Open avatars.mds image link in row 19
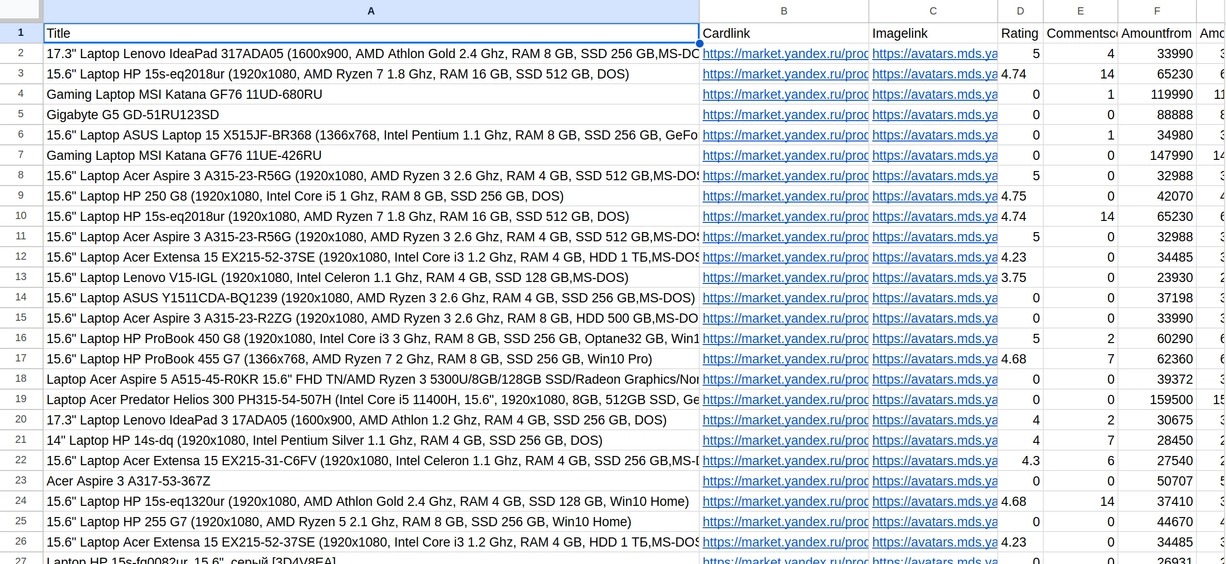This screenshot has width=1226, height=564. coord(934,400)
